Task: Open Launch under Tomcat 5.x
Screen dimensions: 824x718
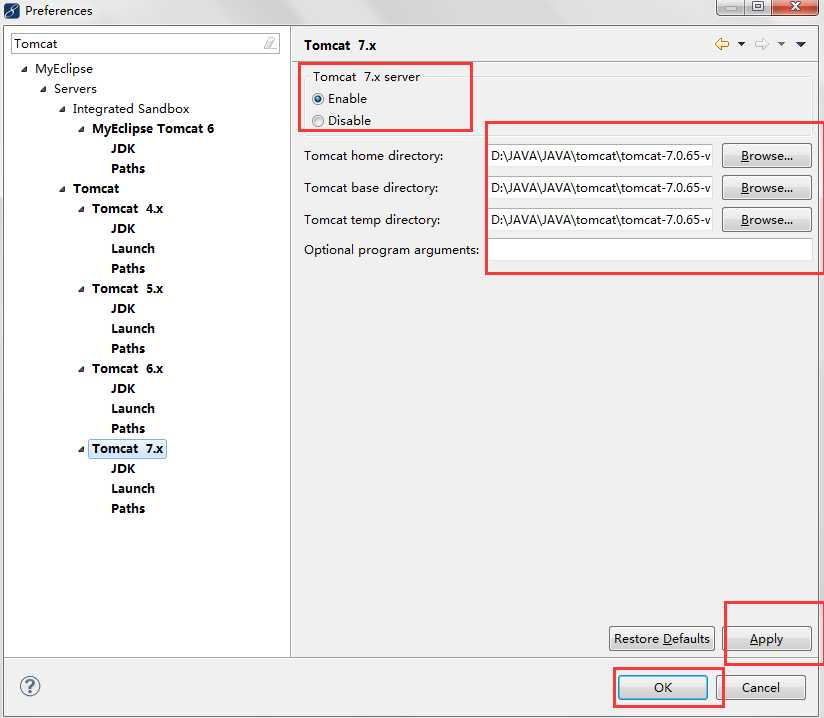Action: [x=133, y=329]
